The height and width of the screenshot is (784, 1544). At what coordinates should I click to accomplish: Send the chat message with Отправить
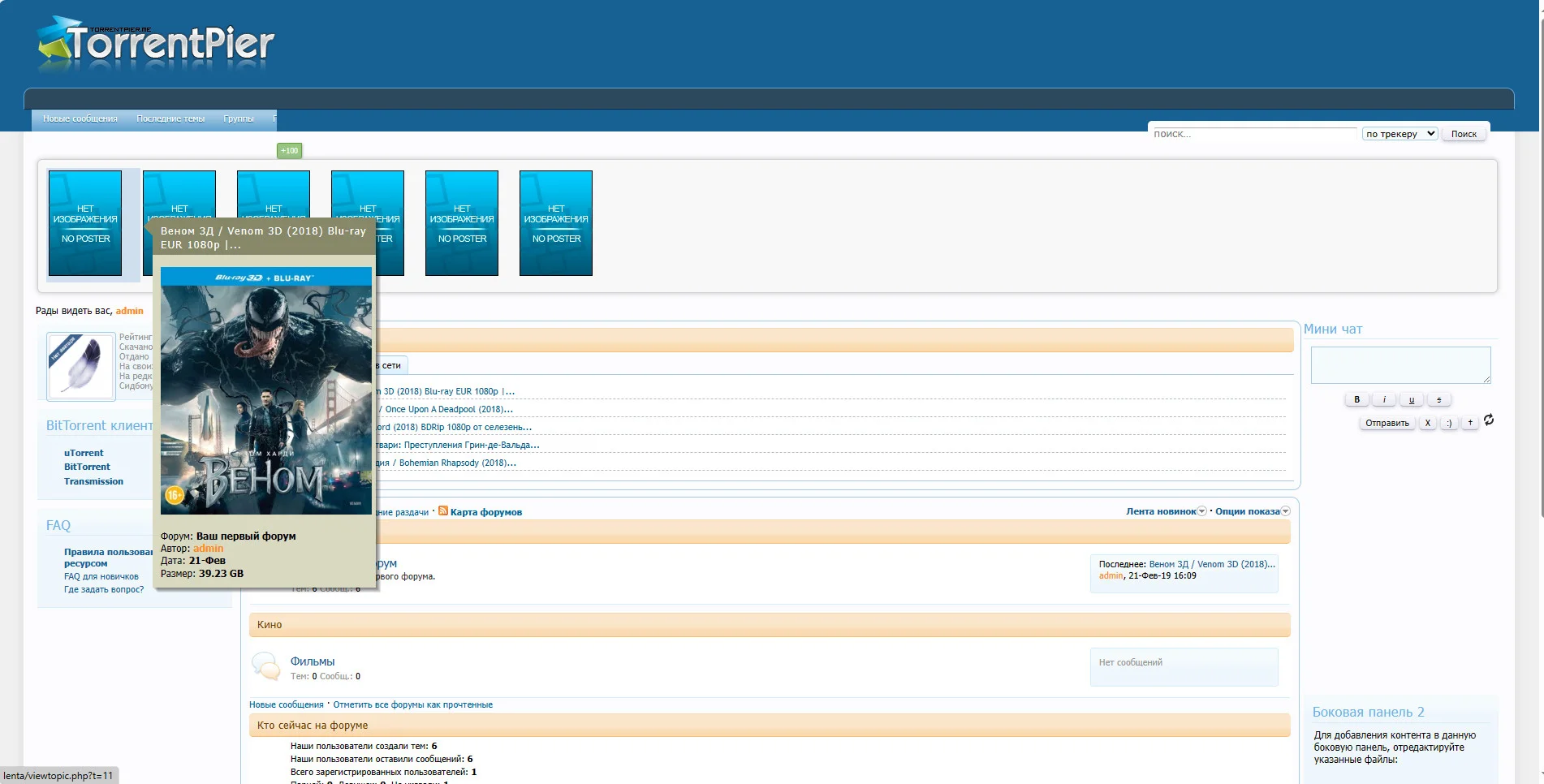pos(1387,423)
